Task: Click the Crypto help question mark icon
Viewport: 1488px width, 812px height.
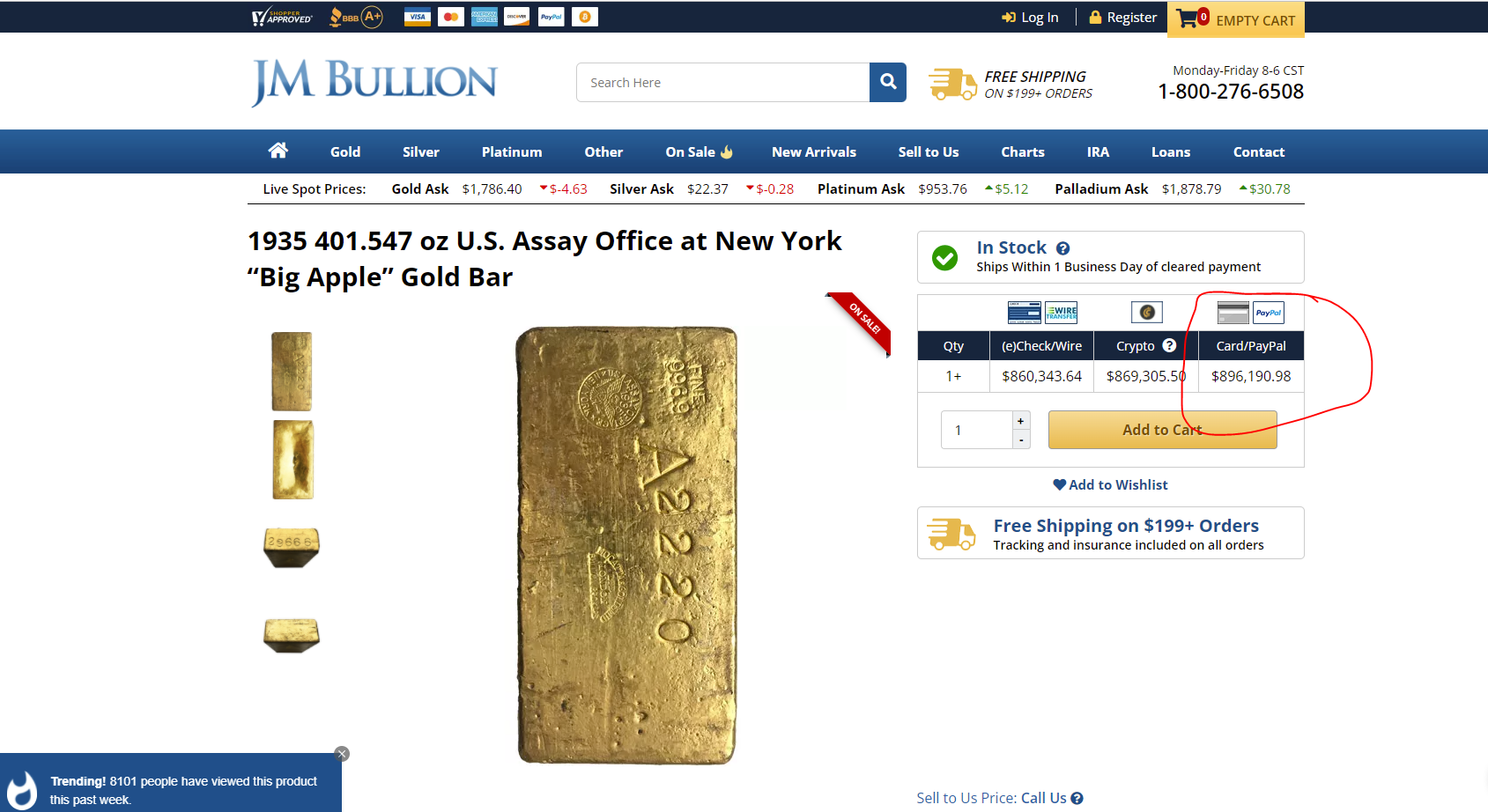Action: (x=1169, y=345)
